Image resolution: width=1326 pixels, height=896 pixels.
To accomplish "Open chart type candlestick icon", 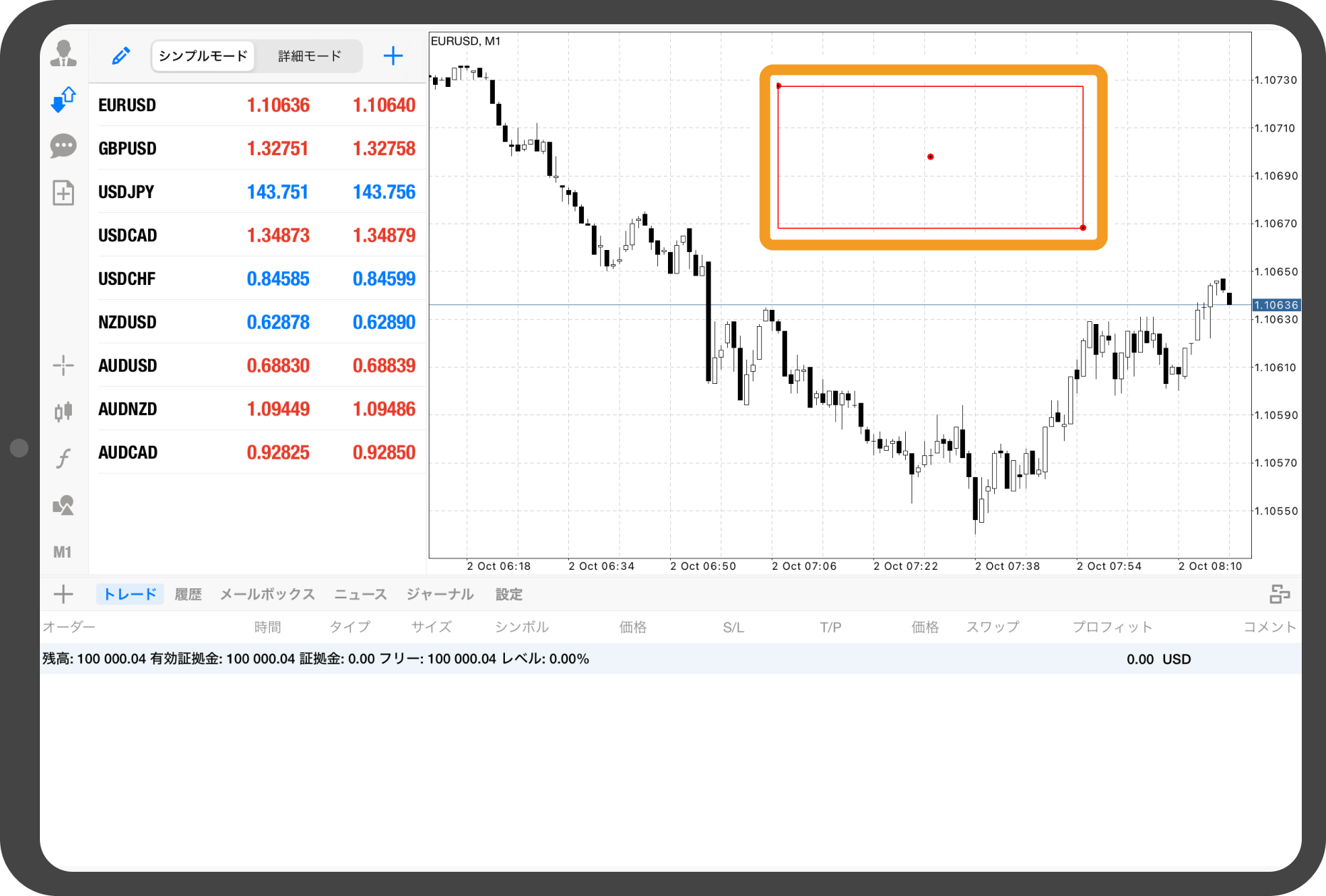I will click(63, 411).
